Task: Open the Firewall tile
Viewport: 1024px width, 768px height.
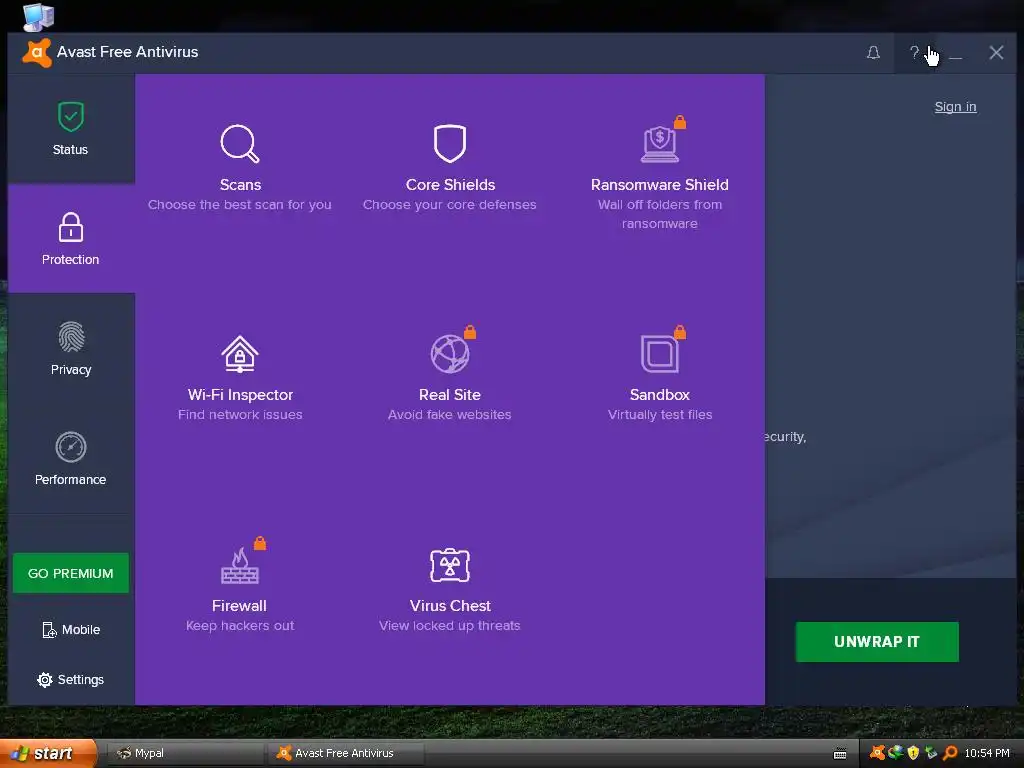Action: [x=240, y=585]
